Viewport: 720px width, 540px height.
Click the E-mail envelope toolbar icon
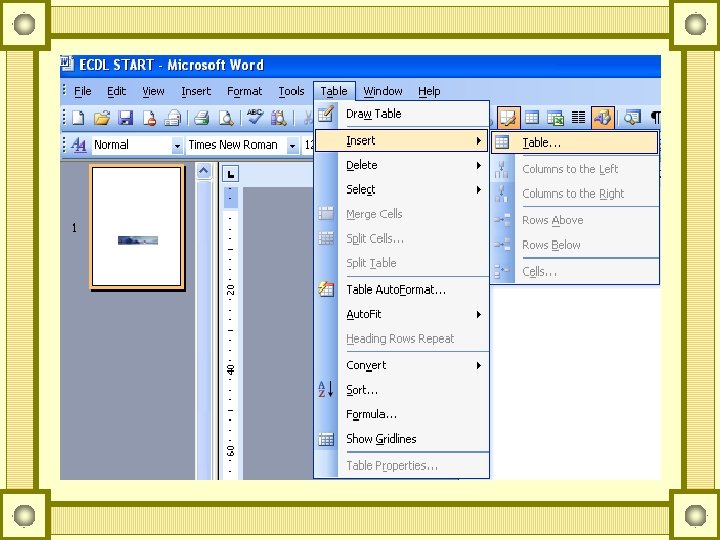[173, 118]
